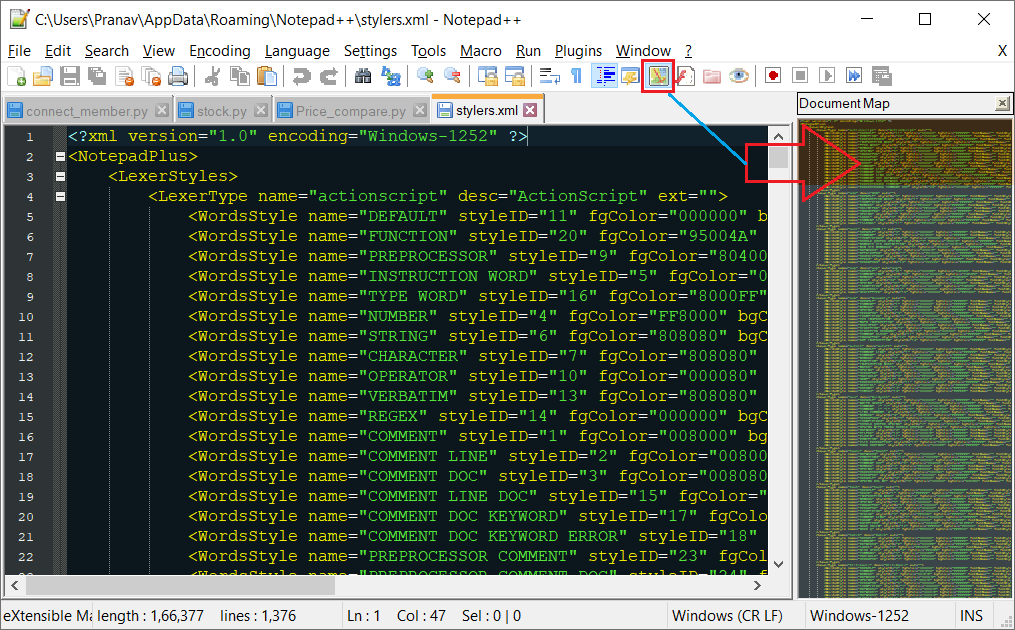Click the Save All icon
Viewport: 1015px width, 630px height.
pyautogui.click(x=97, y=76)
